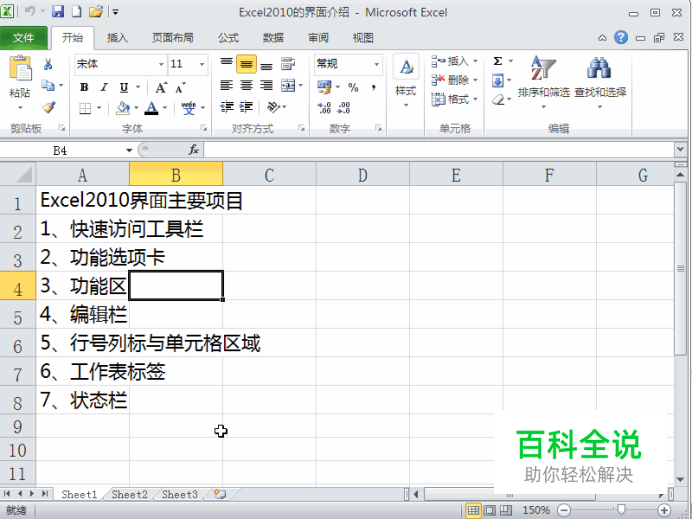692x519 pixels.
Task: Switch to the 数据 Data tab
Action: coord(274,38)
